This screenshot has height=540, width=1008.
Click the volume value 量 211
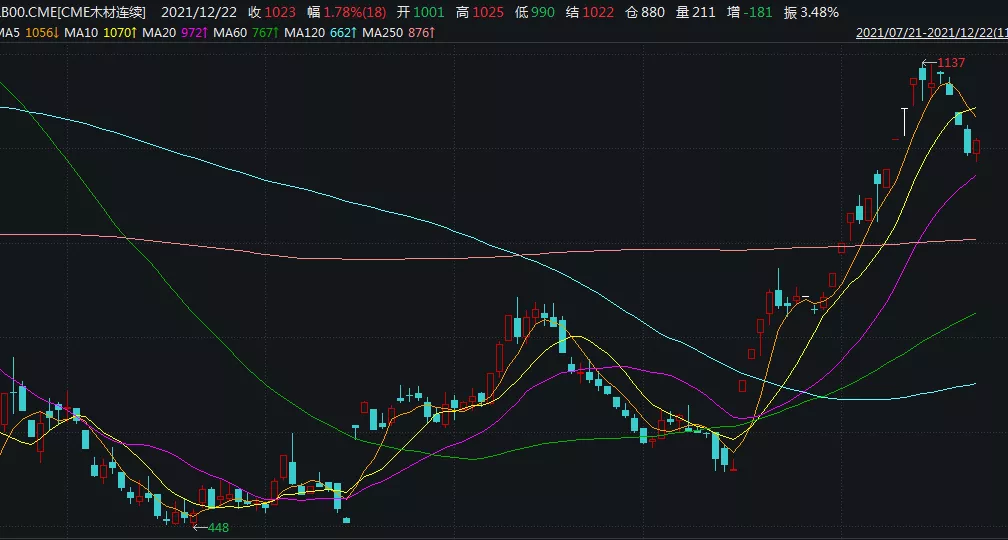tap(696, 12)
